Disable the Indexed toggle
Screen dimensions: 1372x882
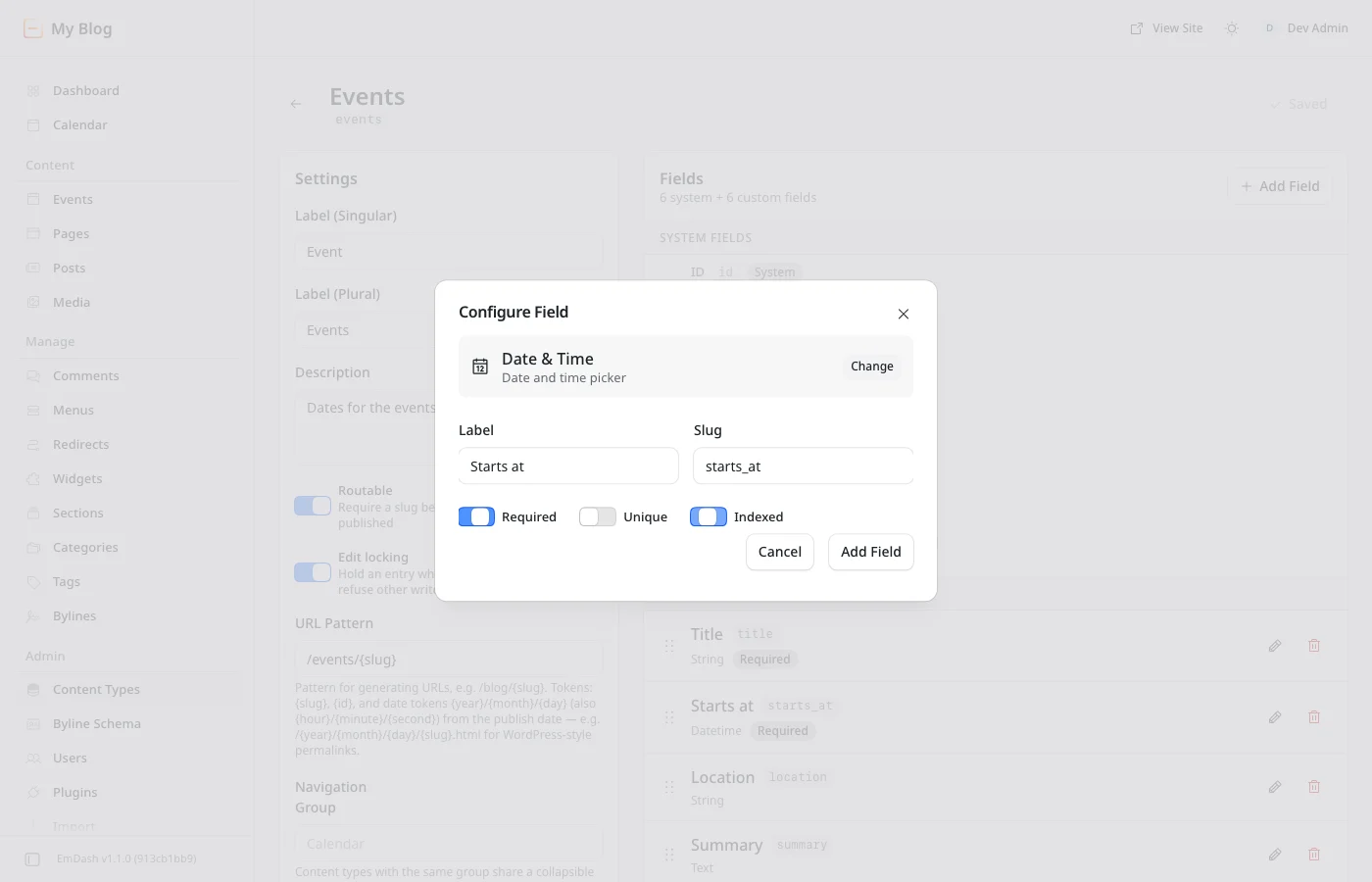[709, 516]
